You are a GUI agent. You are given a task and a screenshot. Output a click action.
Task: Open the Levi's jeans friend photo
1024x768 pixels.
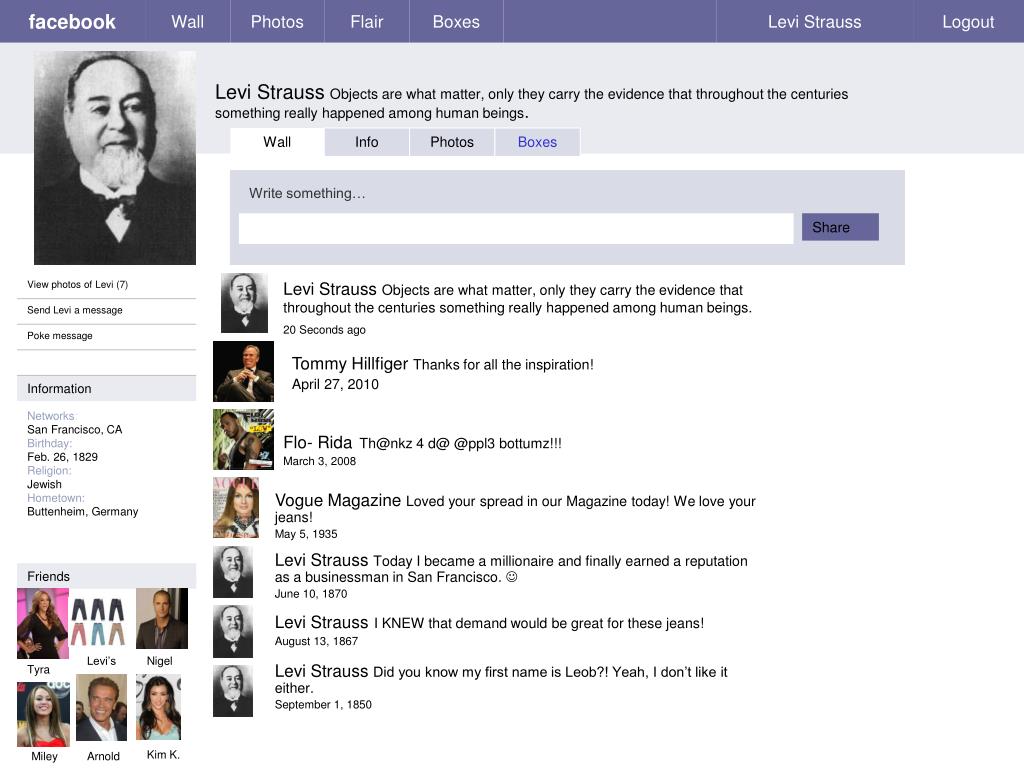[98, 622]
